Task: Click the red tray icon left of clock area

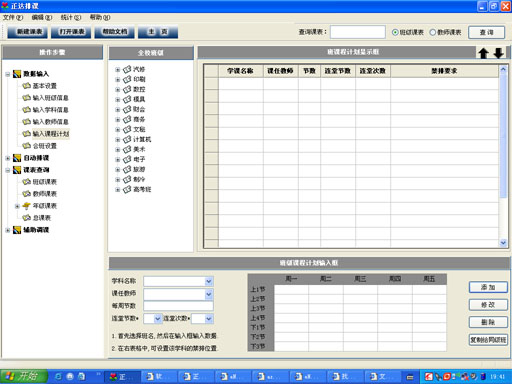Action: click(429, 377)
